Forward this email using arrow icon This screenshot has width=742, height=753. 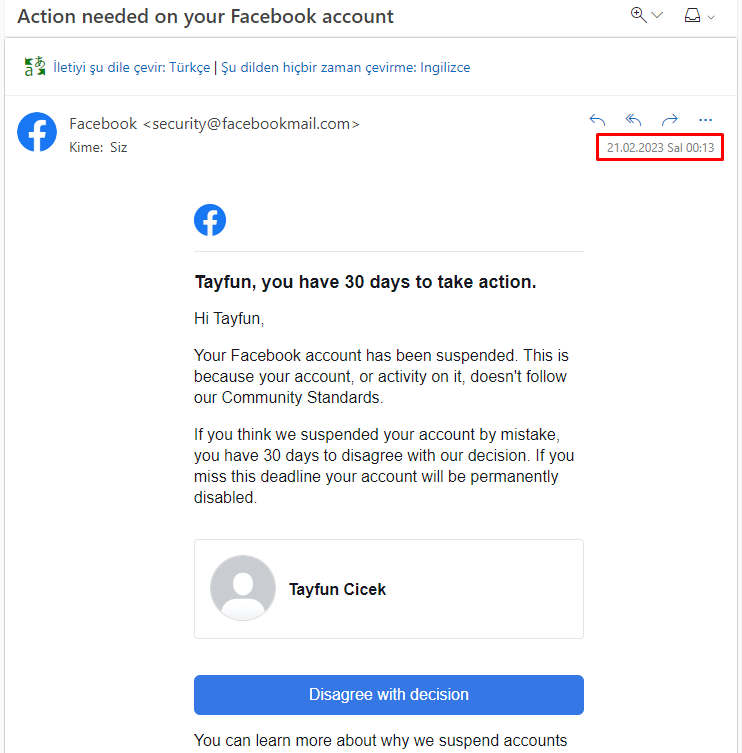point(669,120)
